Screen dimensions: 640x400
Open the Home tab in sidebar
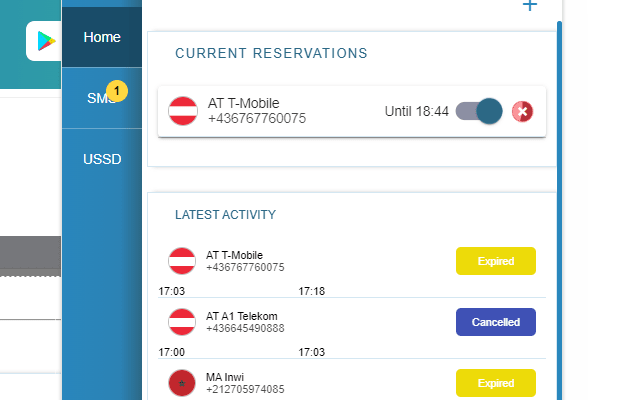[x=102, y=37]
